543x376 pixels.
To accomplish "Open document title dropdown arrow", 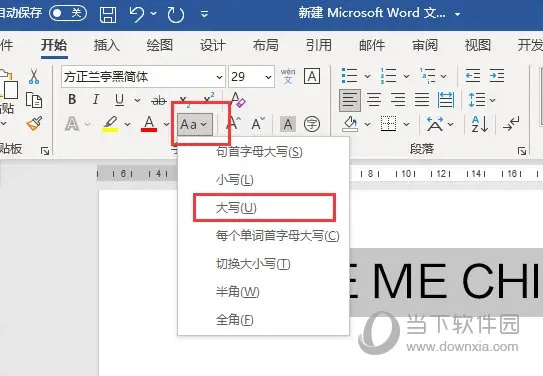I will click(457, 14).
